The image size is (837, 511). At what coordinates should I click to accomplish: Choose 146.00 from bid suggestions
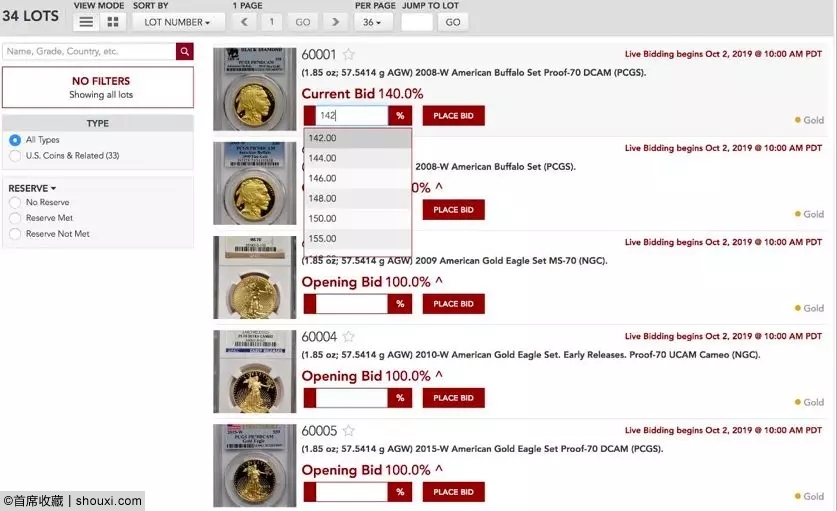pos(358,178)
